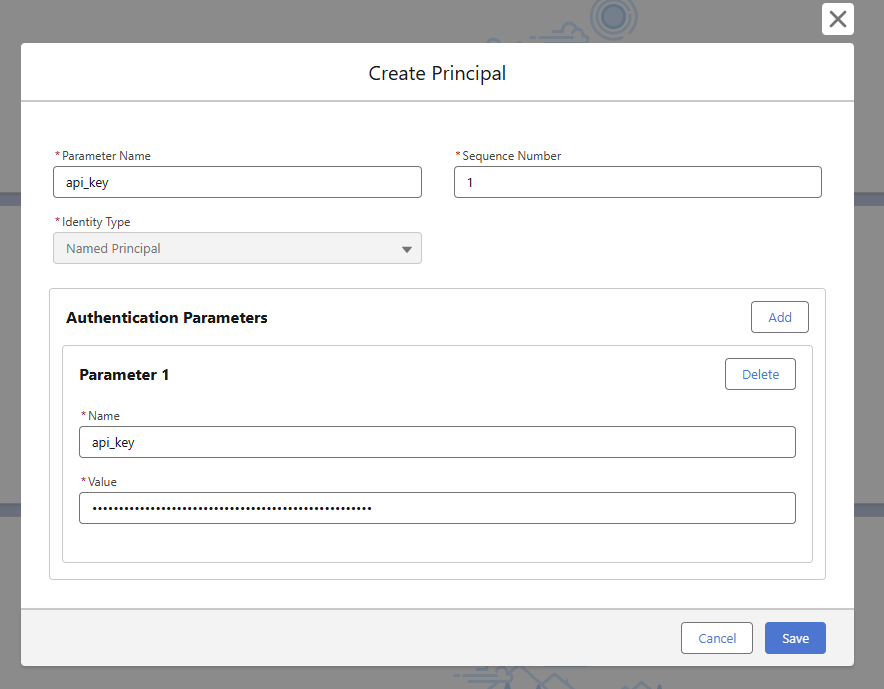Click the Name label in Parameter 1
The width and height of the screenshot is (884, 689).
103,416
